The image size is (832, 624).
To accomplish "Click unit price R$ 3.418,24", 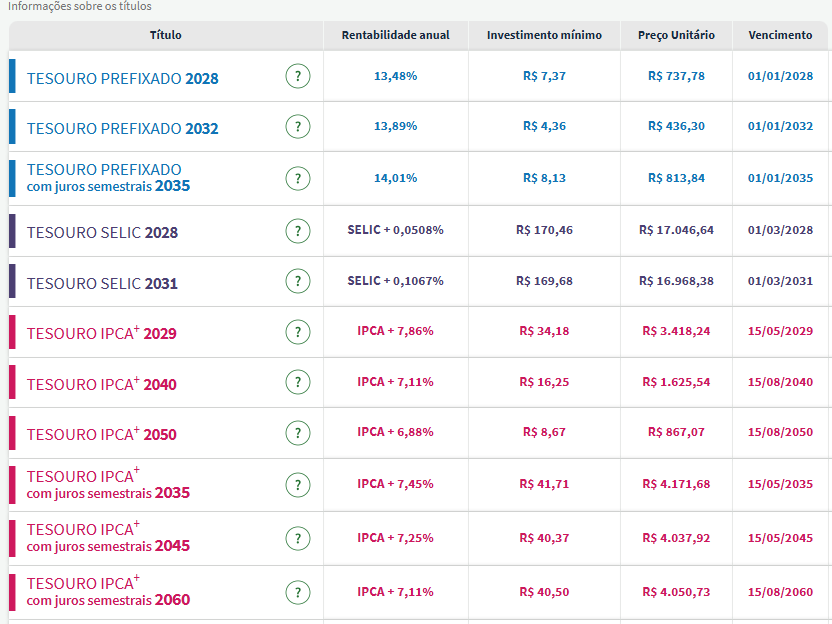I will tap(676, 331).
